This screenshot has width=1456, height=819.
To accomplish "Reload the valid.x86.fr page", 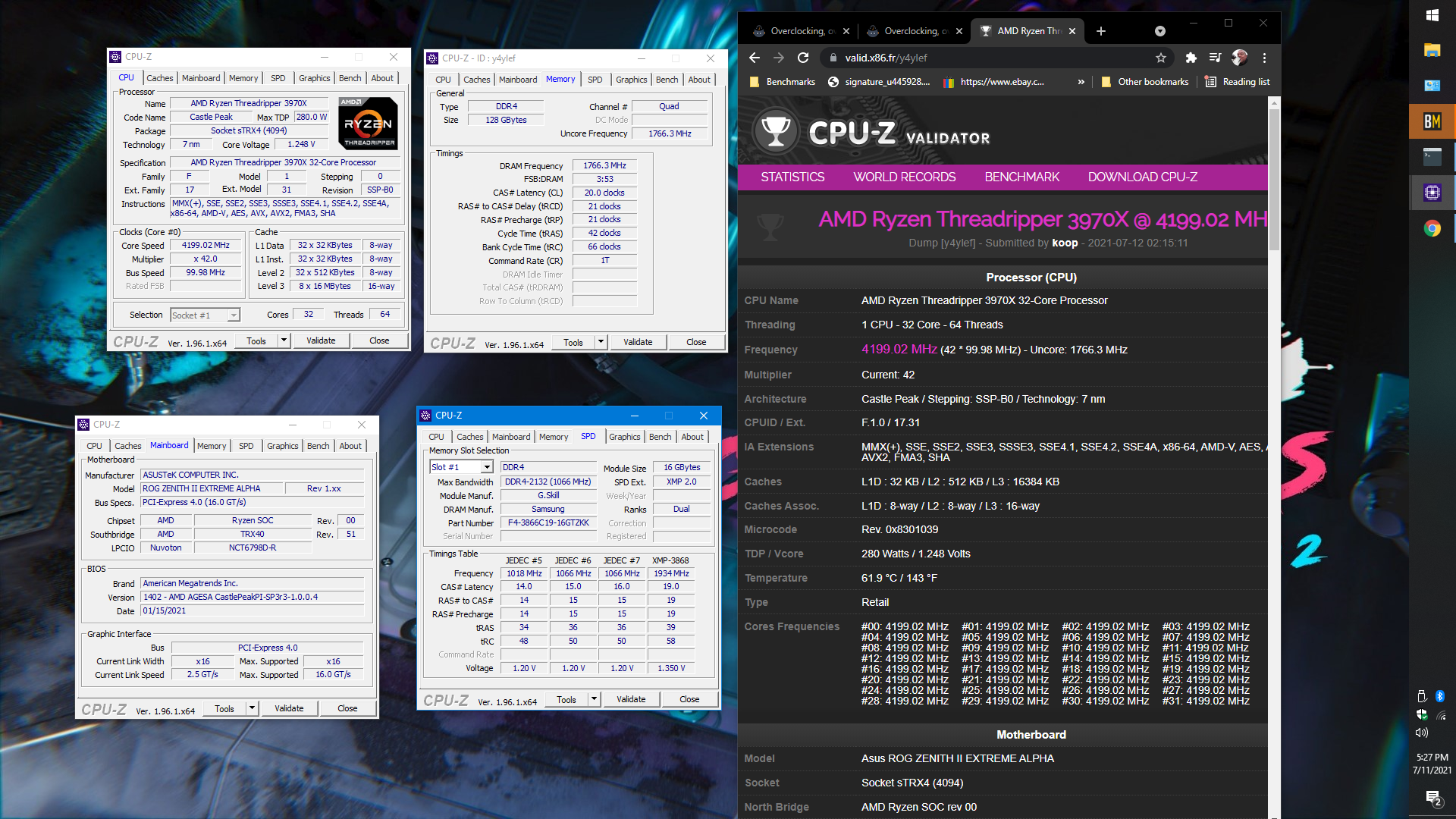I will [x=803, y=58].
